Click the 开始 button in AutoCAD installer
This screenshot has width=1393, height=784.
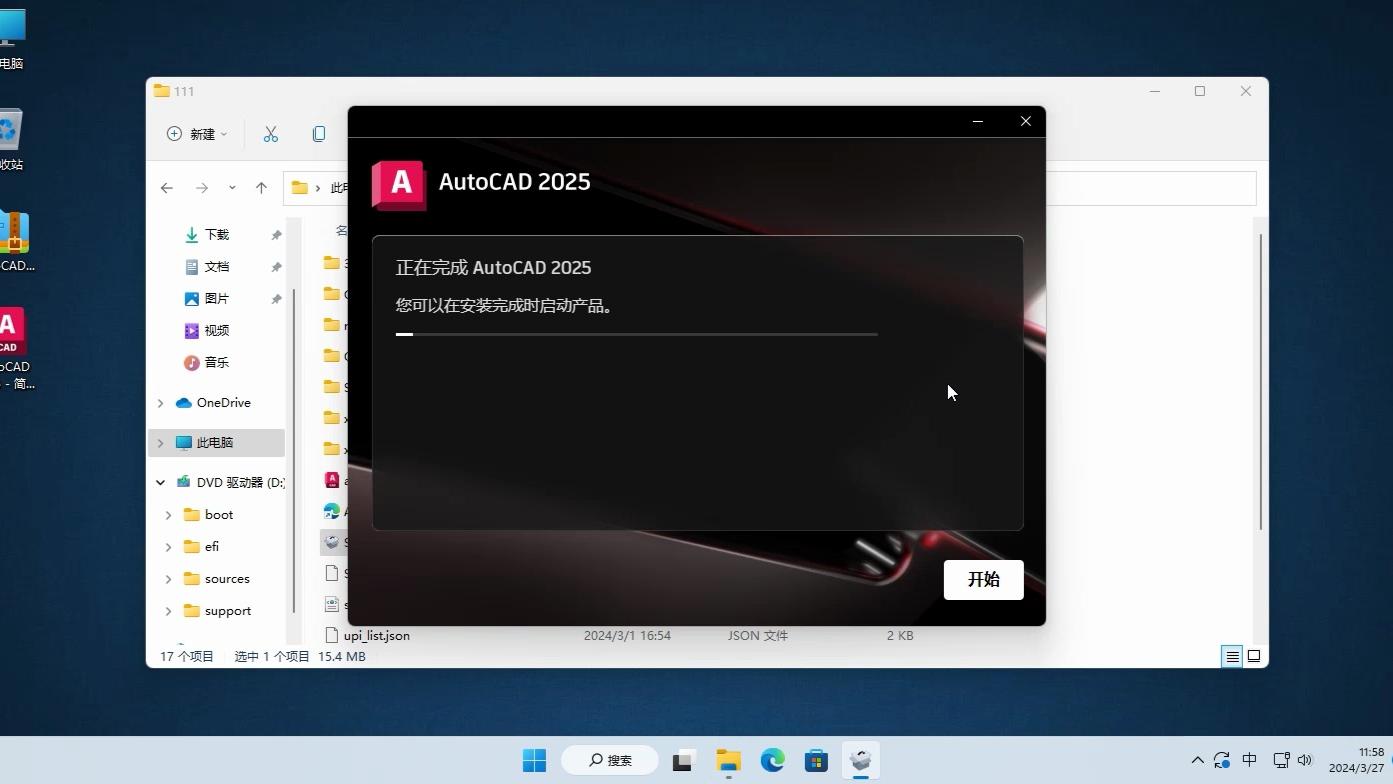[x=983, y=580]
